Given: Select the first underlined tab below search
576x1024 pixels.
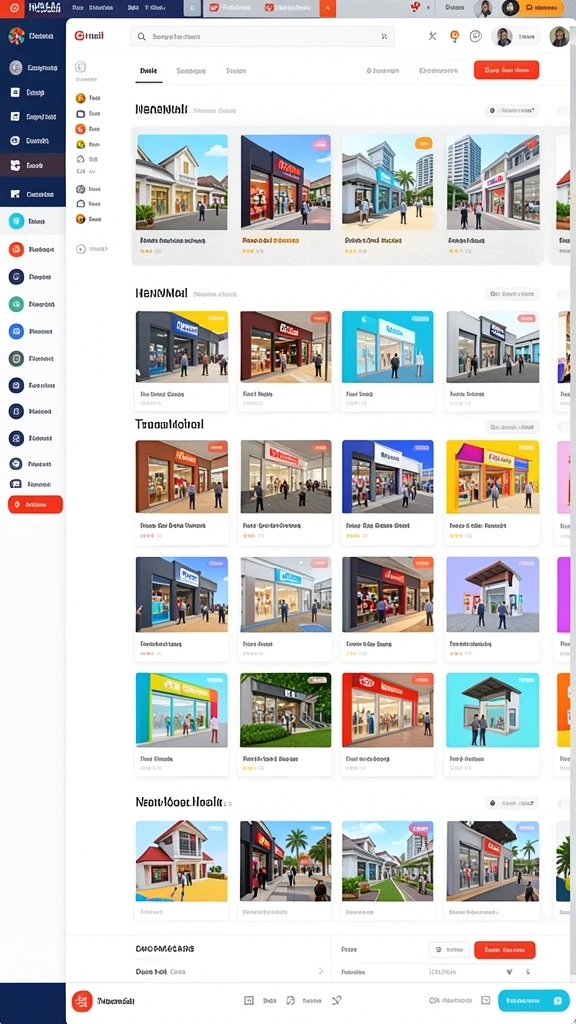Looking at the screenshot, I should 148,71.
